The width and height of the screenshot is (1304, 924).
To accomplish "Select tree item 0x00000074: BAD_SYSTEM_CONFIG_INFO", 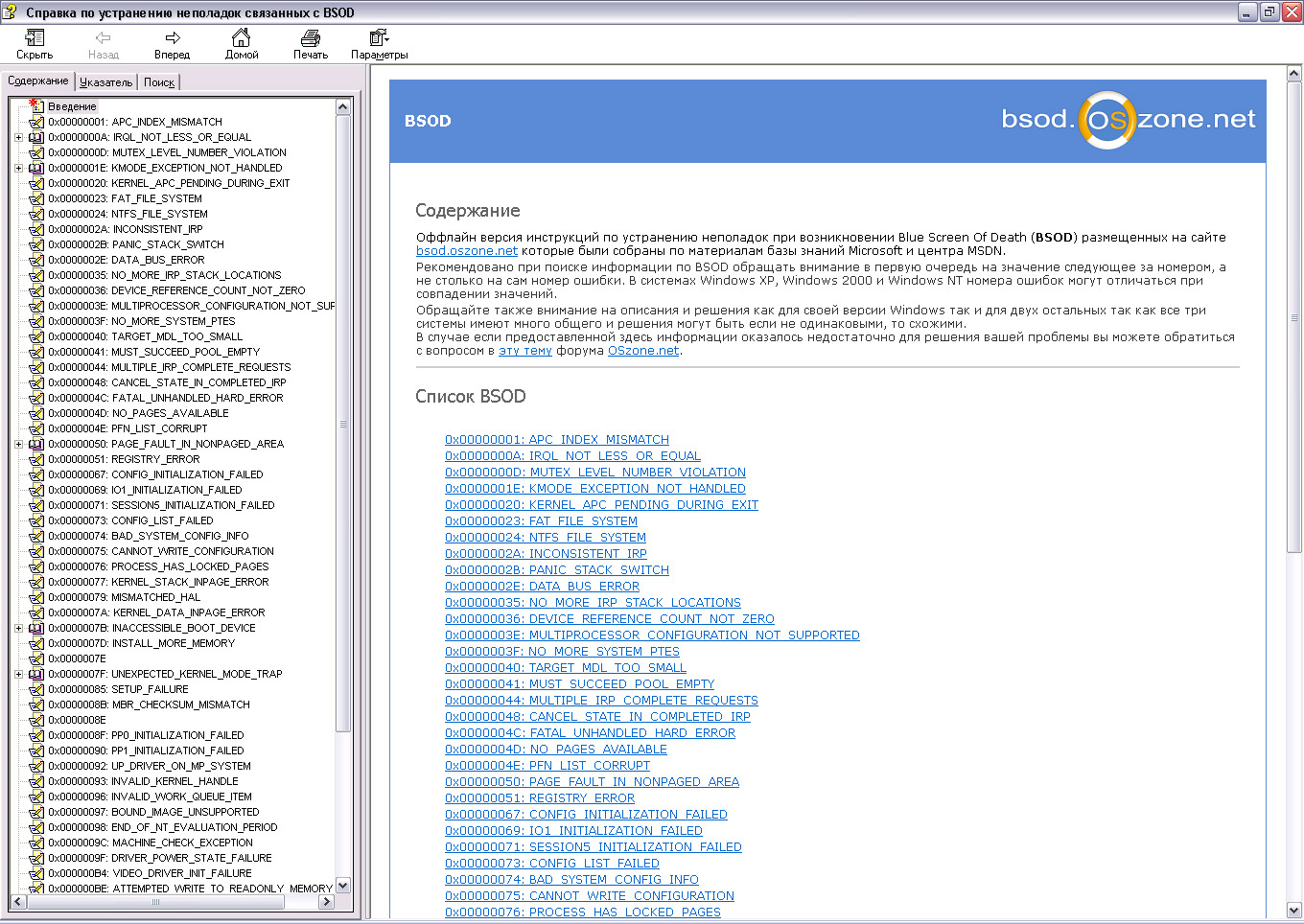I will click(x=149, y=536).
